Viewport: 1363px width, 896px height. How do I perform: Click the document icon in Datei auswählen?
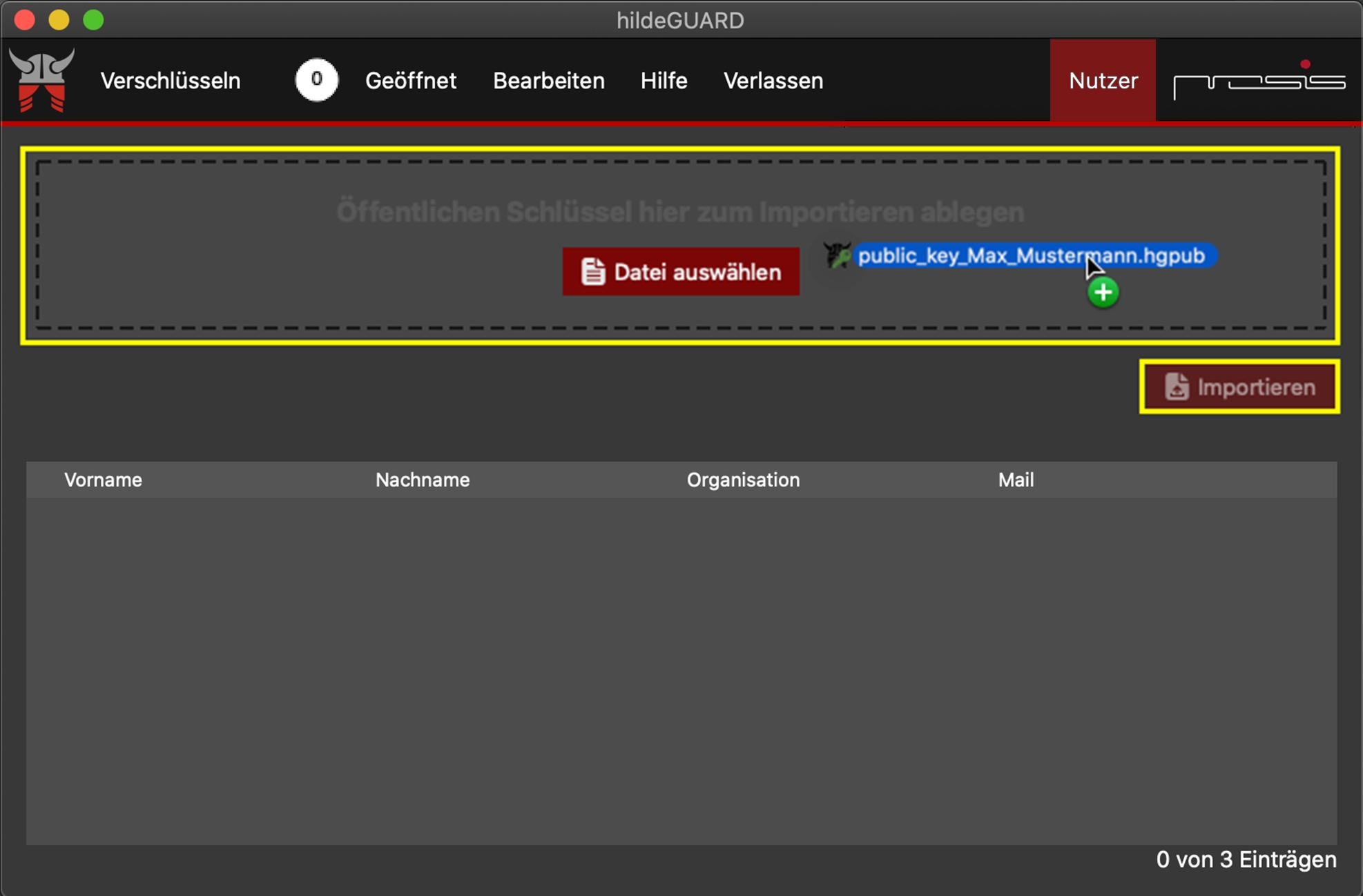coord(592,272)
